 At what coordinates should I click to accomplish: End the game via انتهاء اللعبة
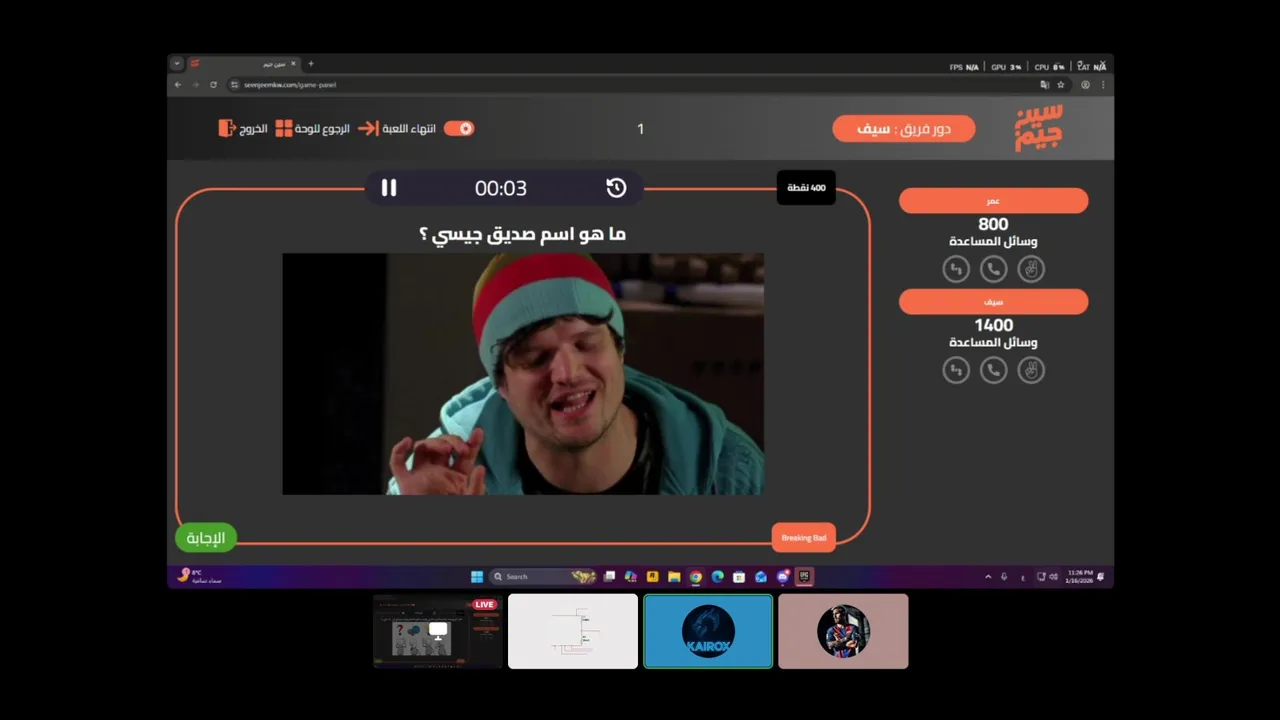pyautogui.click(x=409, y=129)
